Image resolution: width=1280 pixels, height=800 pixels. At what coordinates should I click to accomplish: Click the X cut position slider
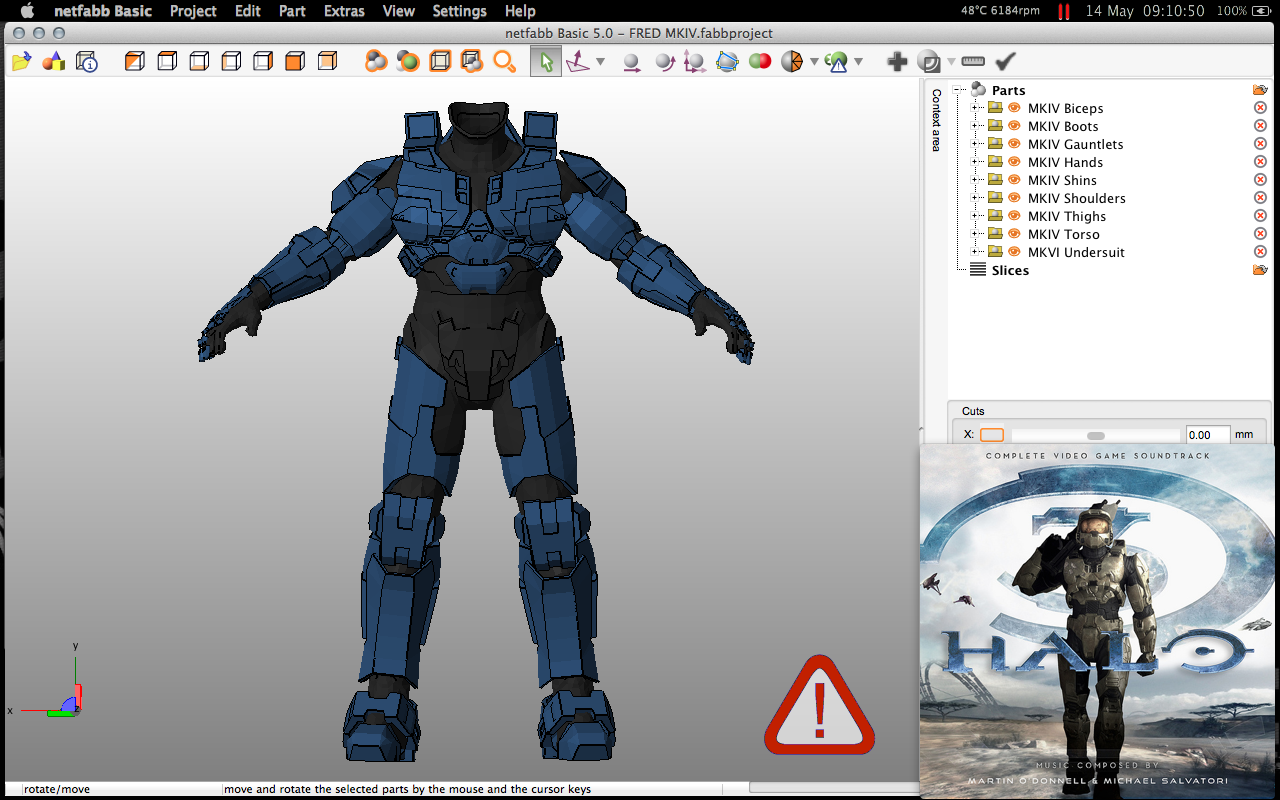[x=1096, y=435]
